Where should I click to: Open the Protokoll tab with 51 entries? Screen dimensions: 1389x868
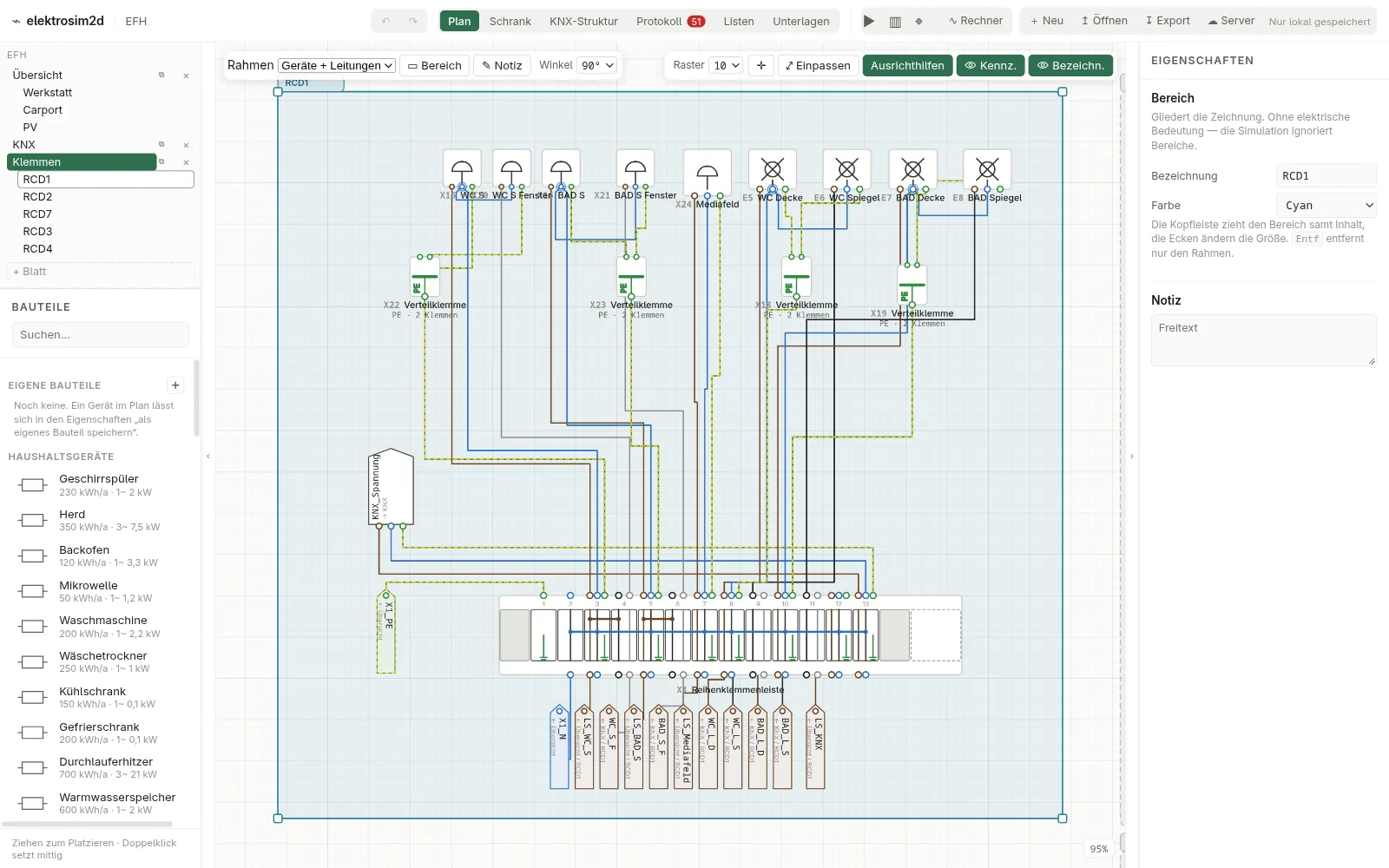pos(670,21)
